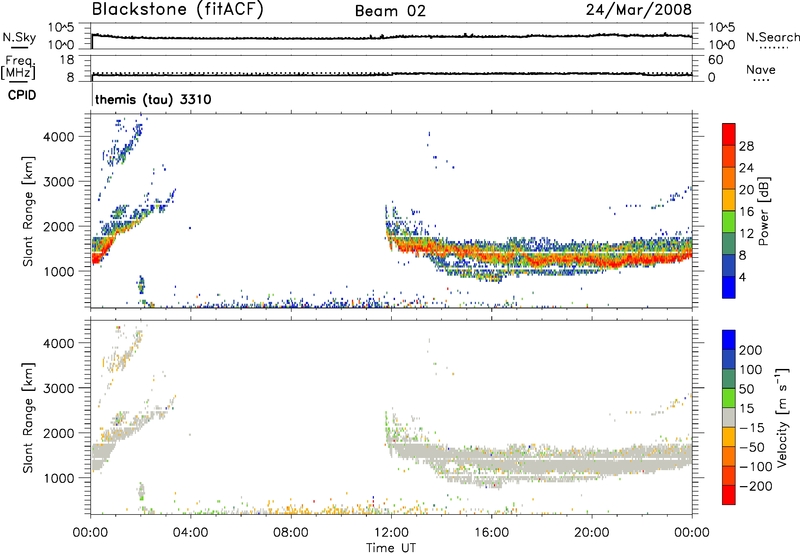Image resolution: width=800 pixels, height=554 pixels.
Task: Click the '60' tick on the Nave axis
Action: point(716,60)
